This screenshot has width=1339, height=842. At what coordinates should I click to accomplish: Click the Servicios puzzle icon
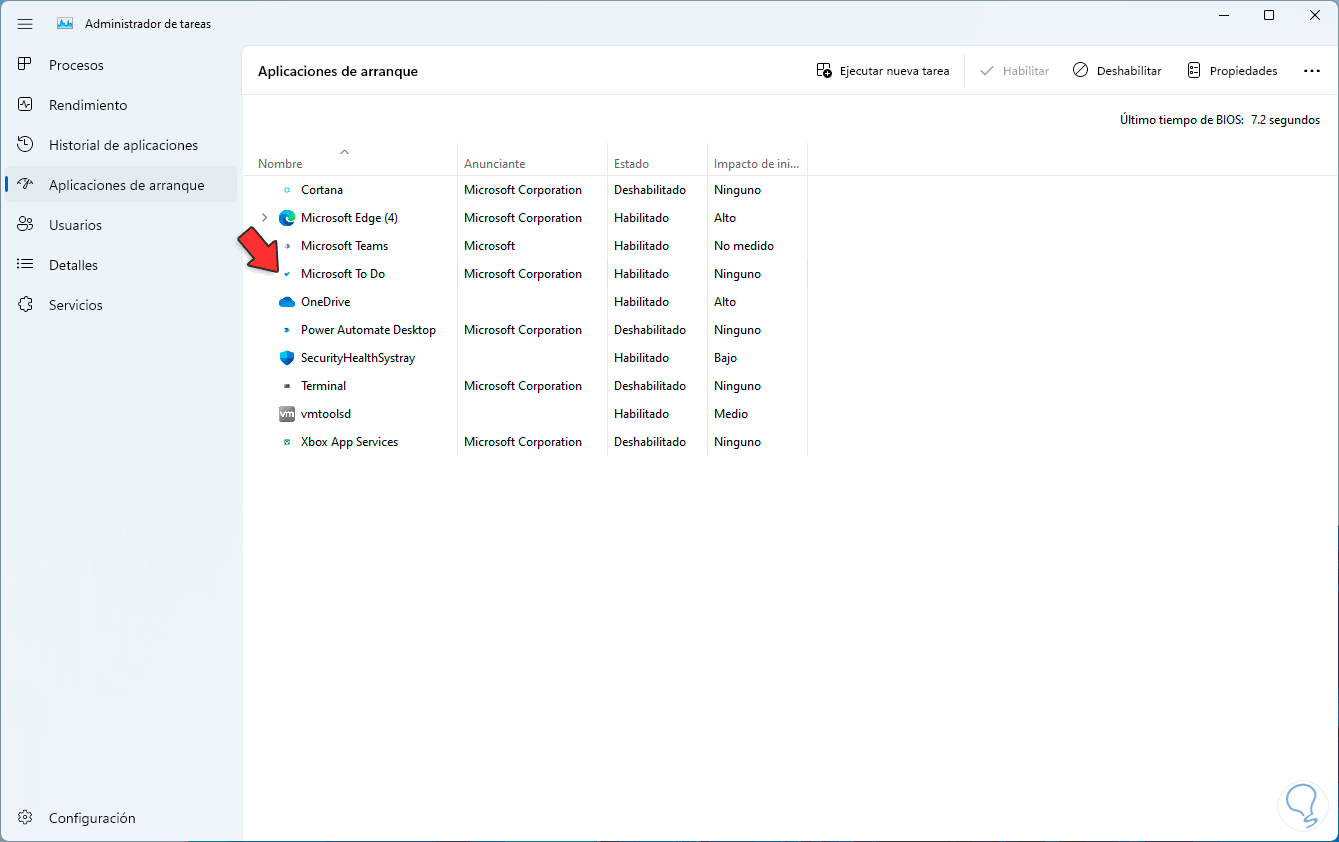pos(27,305)
